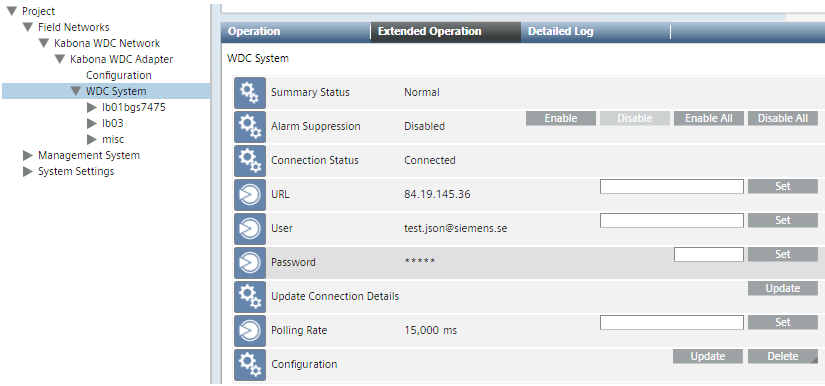Click Delete in the Configuration row
The image size is (825, 386).
pyautogui.click(x=783, y=356)
